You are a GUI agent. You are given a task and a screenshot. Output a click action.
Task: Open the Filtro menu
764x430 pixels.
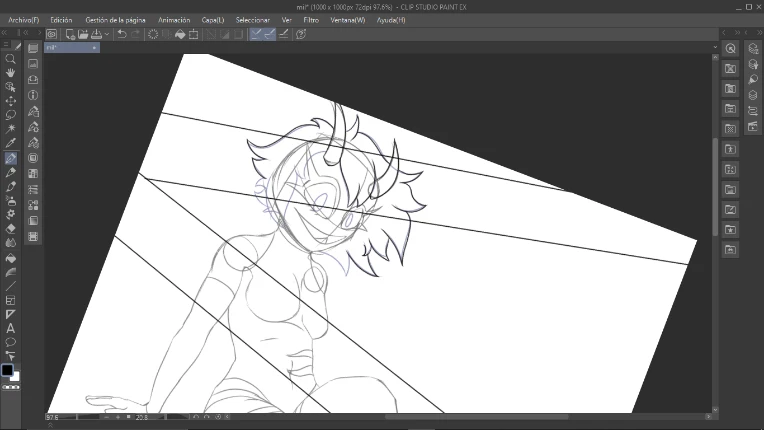tap(311, 20)
